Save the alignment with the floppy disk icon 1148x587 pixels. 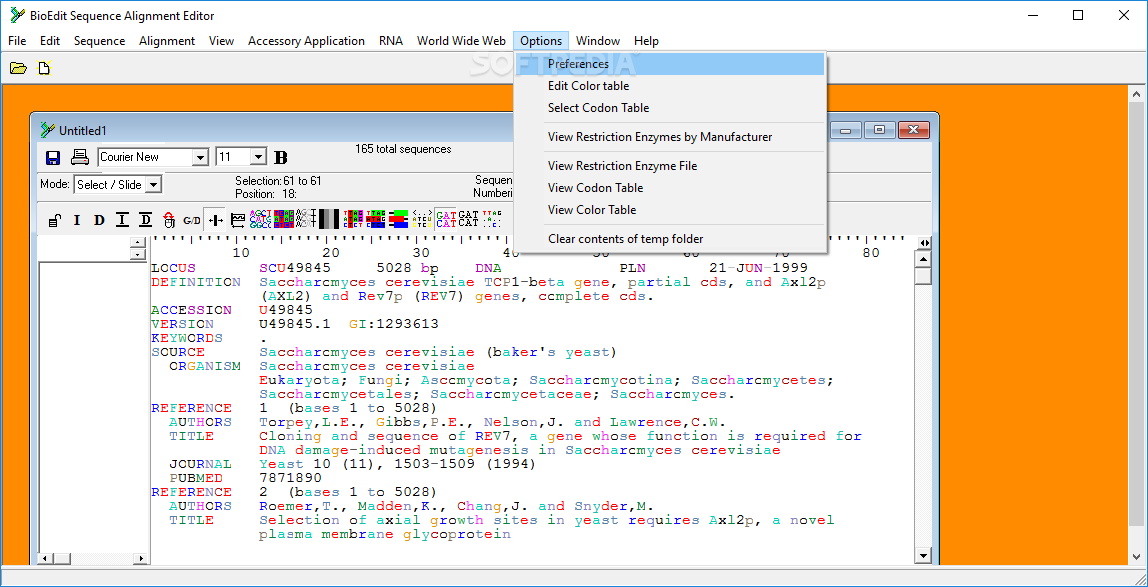(53, 157)
